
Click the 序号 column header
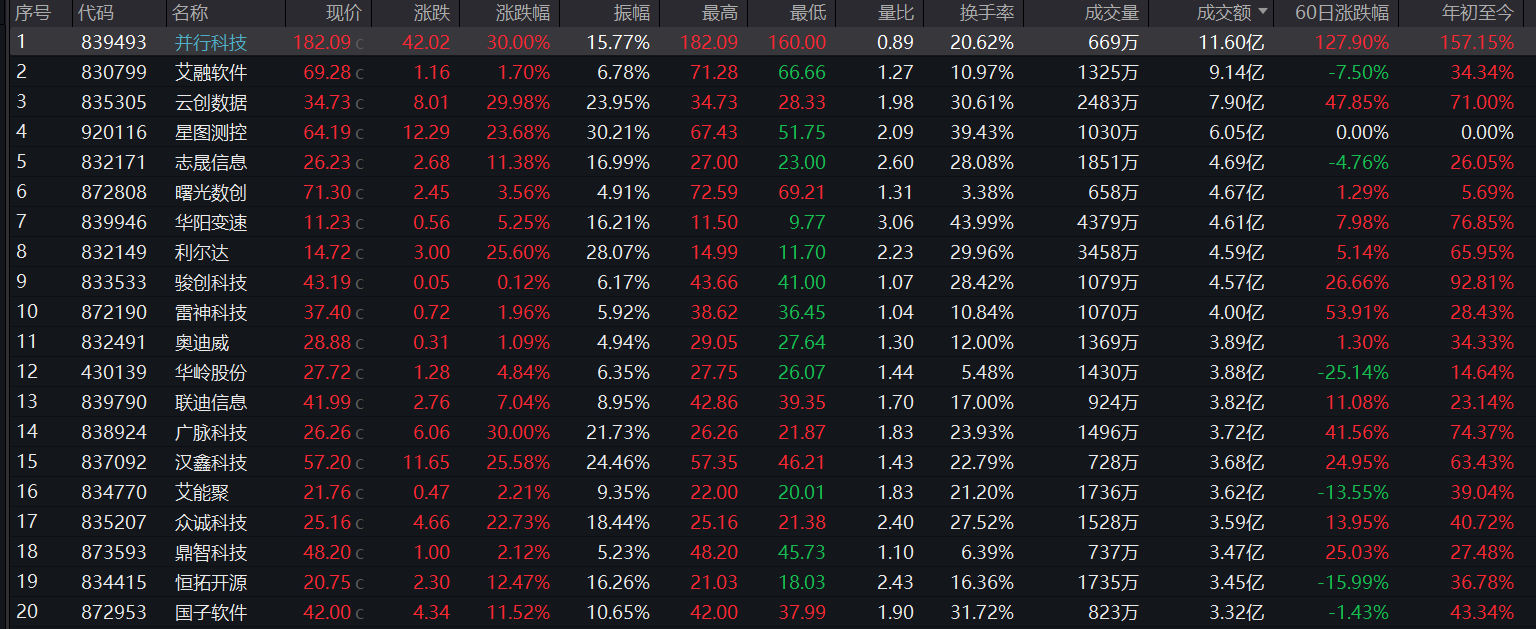pos(33,13)
